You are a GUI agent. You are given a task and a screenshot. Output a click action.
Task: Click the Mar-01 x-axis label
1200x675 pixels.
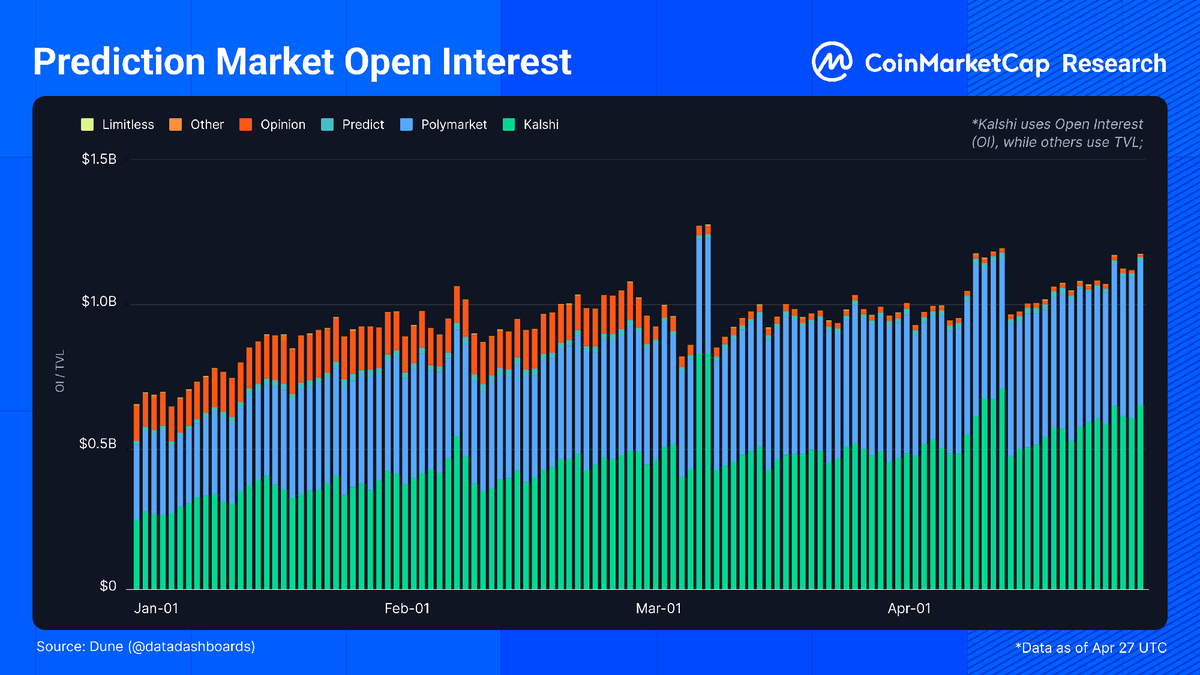(x=659, y=608)
